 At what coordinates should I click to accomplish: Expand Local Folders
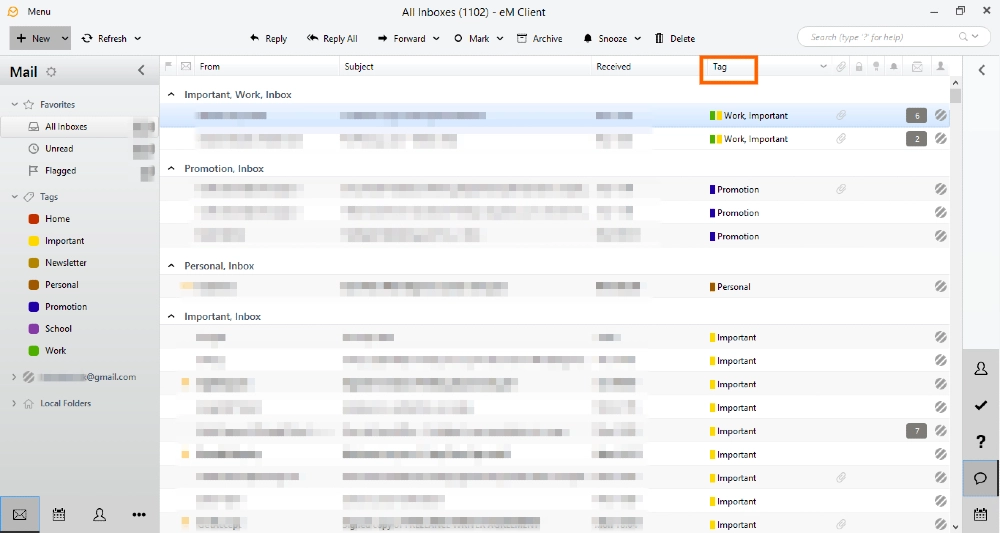(x=14, y=403)
